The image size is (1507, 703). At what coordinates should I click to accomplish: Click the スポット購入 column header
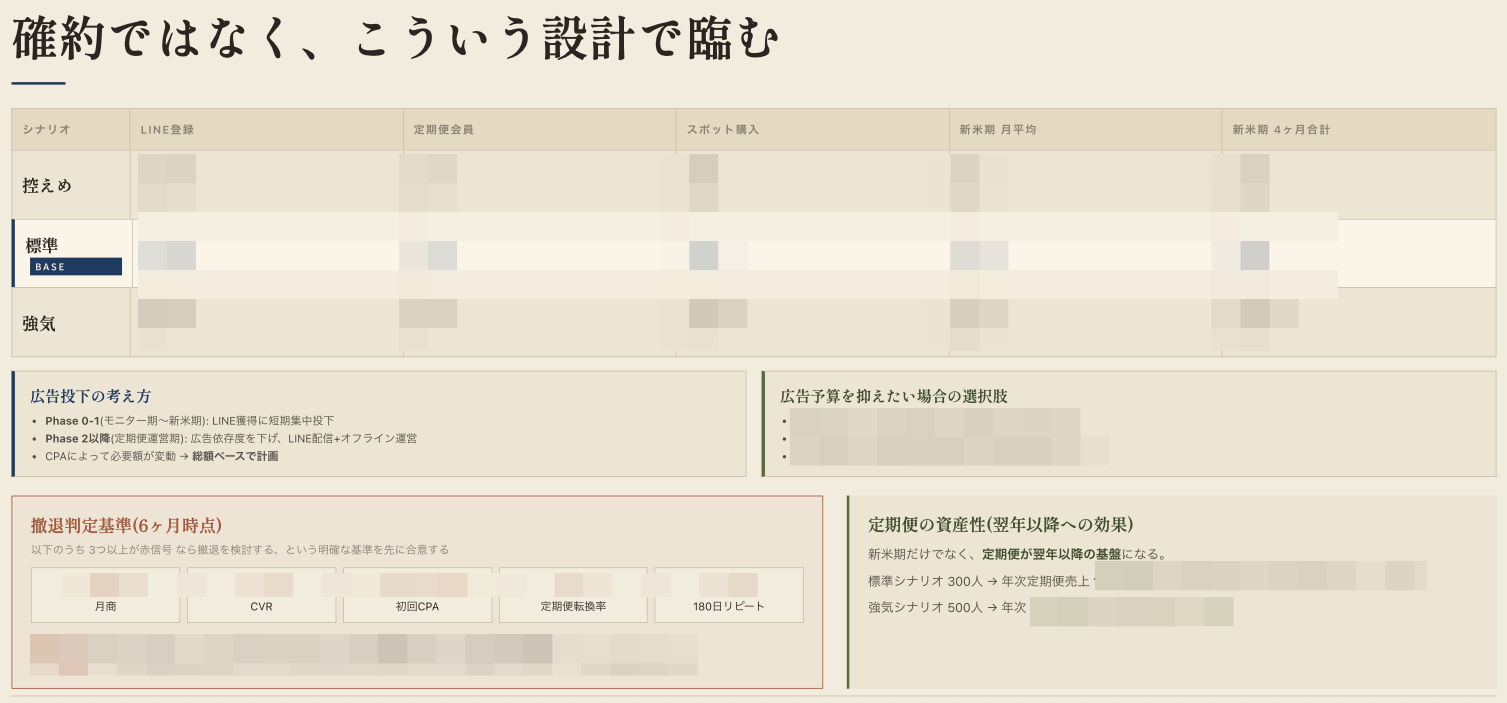(x=812, y=130)
